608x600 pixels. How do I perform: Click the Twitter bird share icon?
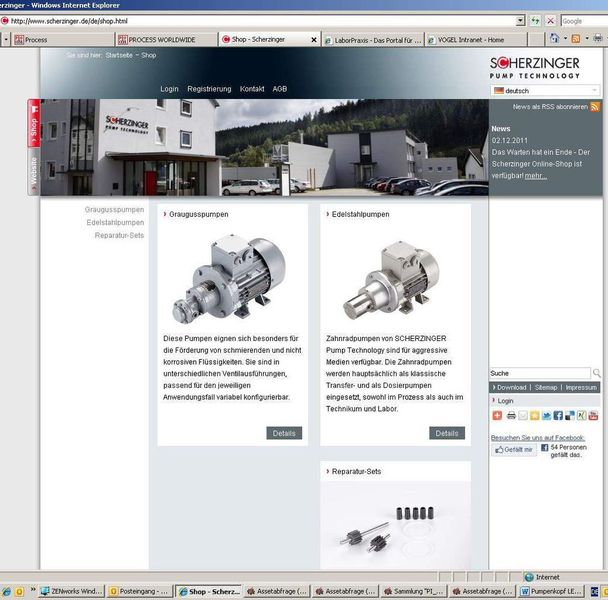[x=546, y=415]
